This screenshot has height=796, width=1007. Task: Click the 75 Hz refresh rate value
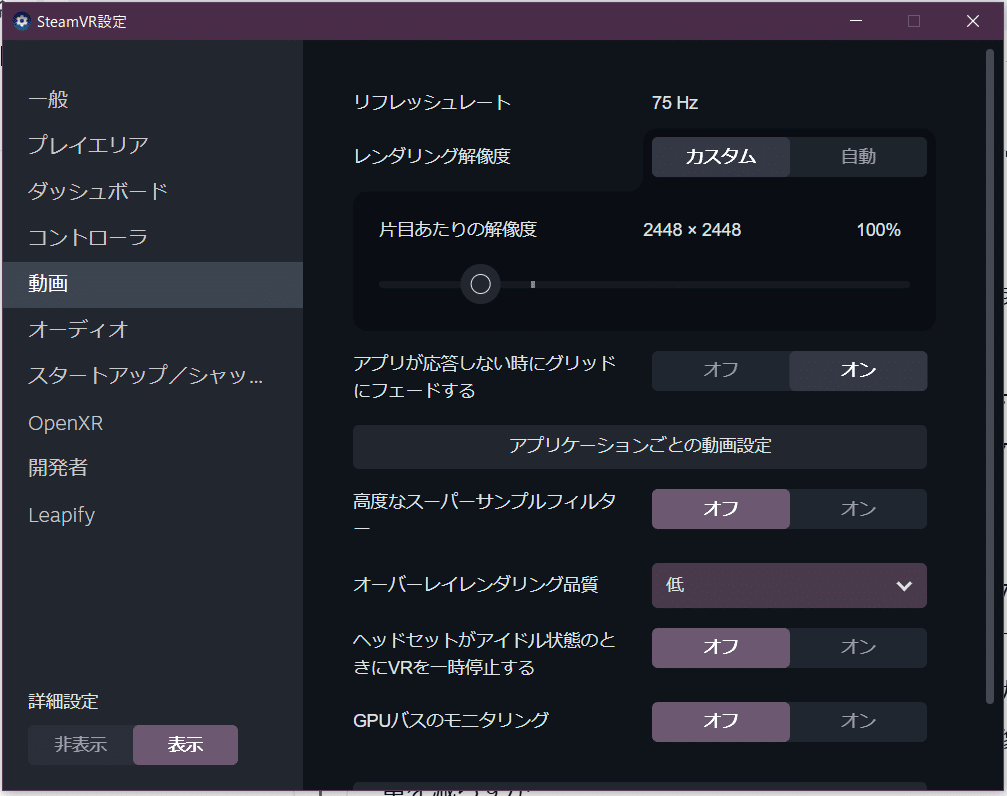[x=674, y=103]
